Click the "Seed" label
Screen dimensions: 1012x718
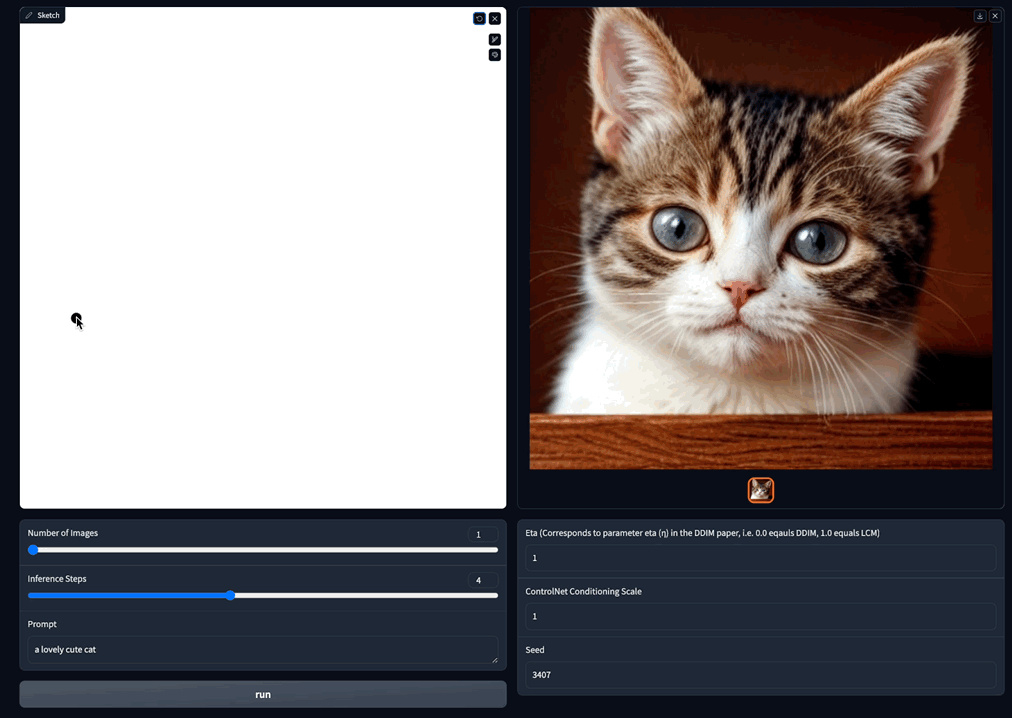click(x=534, y=650)
